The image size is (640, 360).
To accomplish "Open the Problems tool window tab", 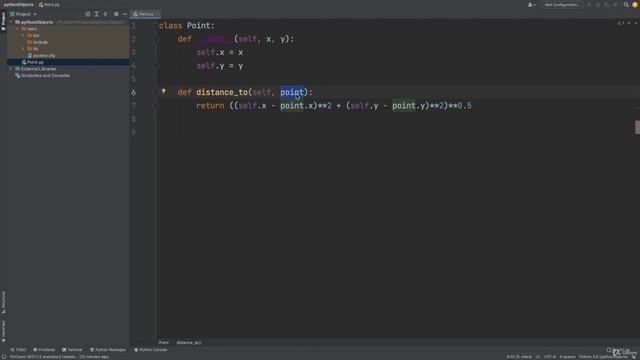I will coord(44,350).
